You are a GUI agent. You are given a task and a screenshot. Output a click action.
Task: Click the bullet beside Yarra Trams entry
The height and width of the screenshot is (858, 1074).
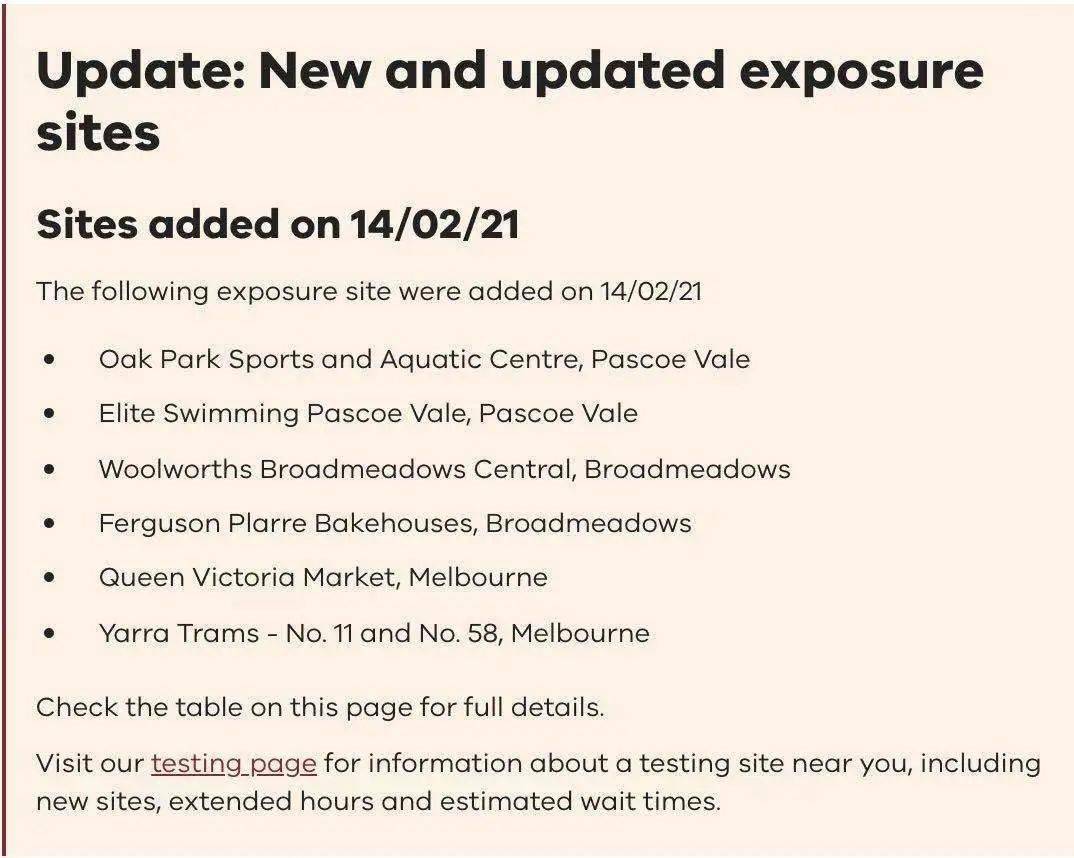49,633
